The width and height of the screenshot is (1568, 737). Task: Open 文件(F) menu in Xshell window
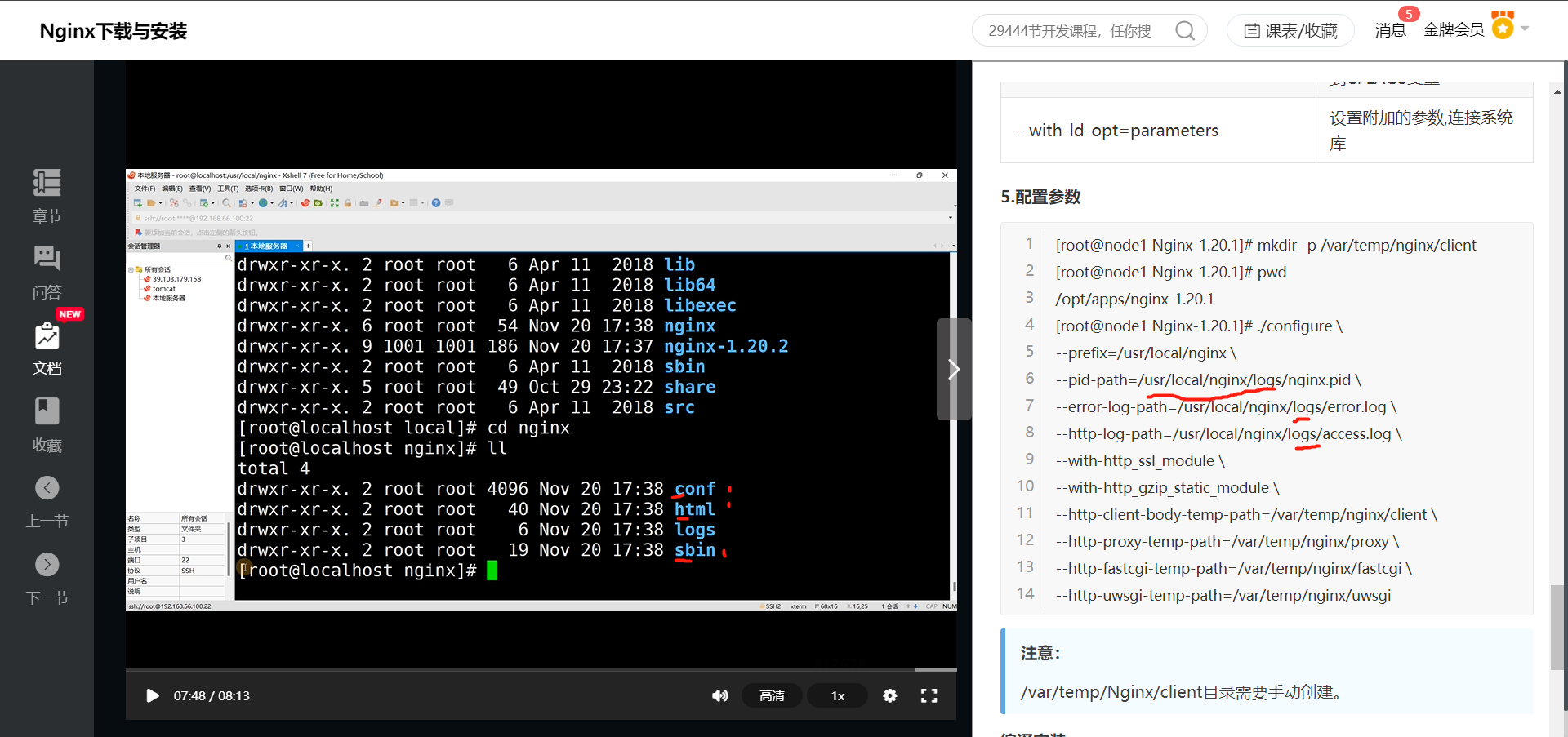click(145, 189)
